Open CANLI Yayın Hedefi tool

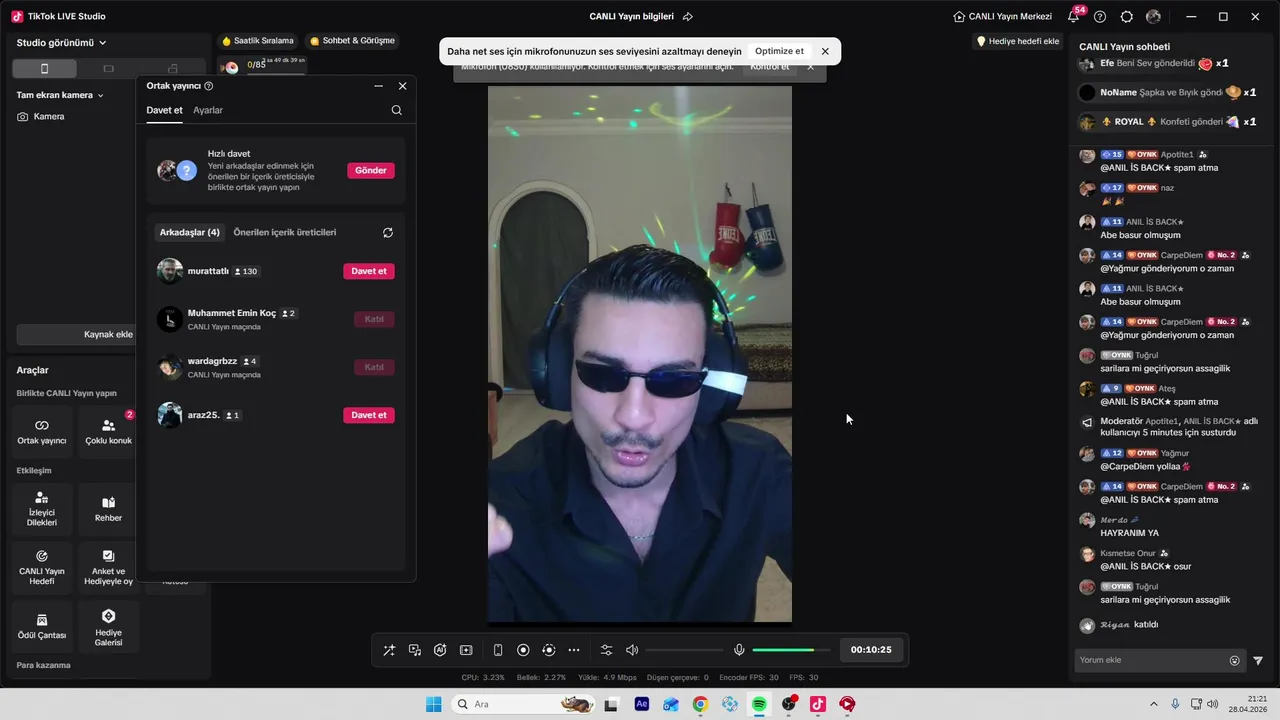42,568
